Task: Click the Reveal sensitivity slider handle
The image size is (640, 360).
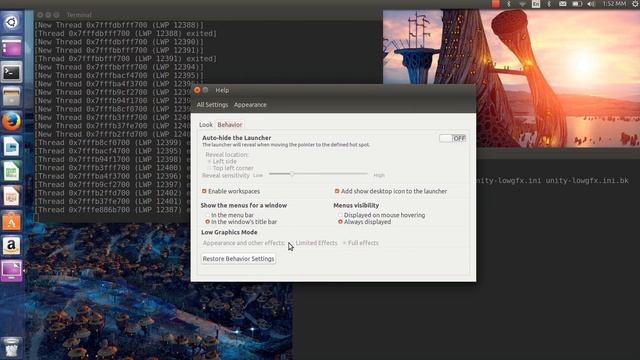Action: pyautogui.click(x=292, y=174)
